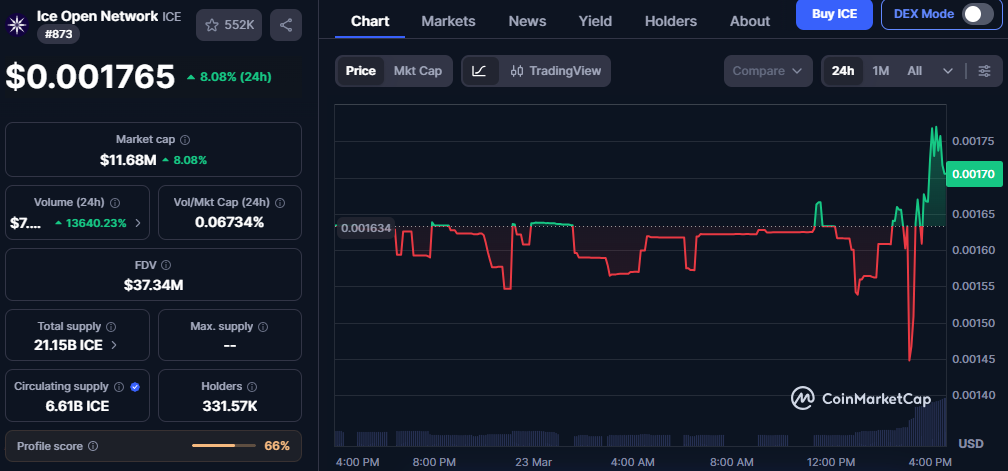Click the verified badge beside Circulating supply
The width and height of the screenshot is (1008, 471).
click(135, 387)
